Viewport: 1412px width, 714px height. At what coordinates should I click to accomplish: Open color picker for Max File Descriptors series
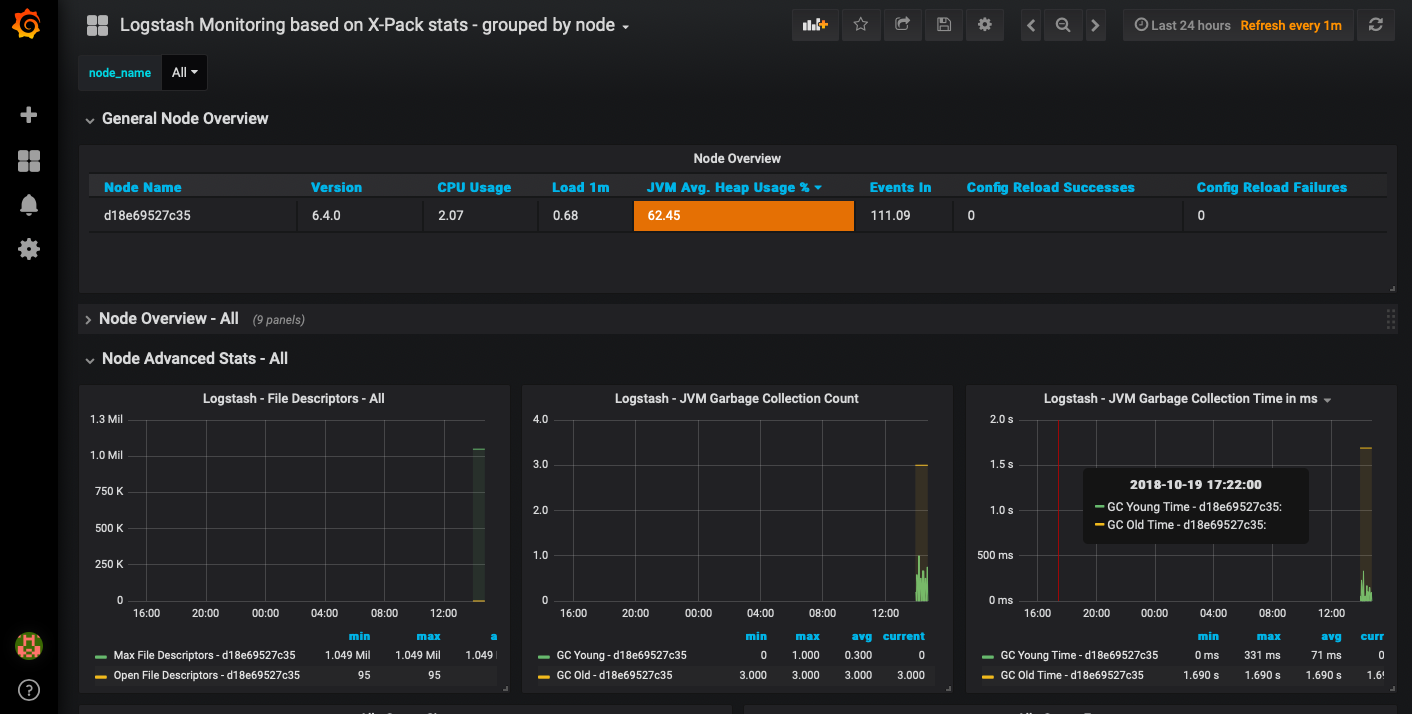coord(101,657)
